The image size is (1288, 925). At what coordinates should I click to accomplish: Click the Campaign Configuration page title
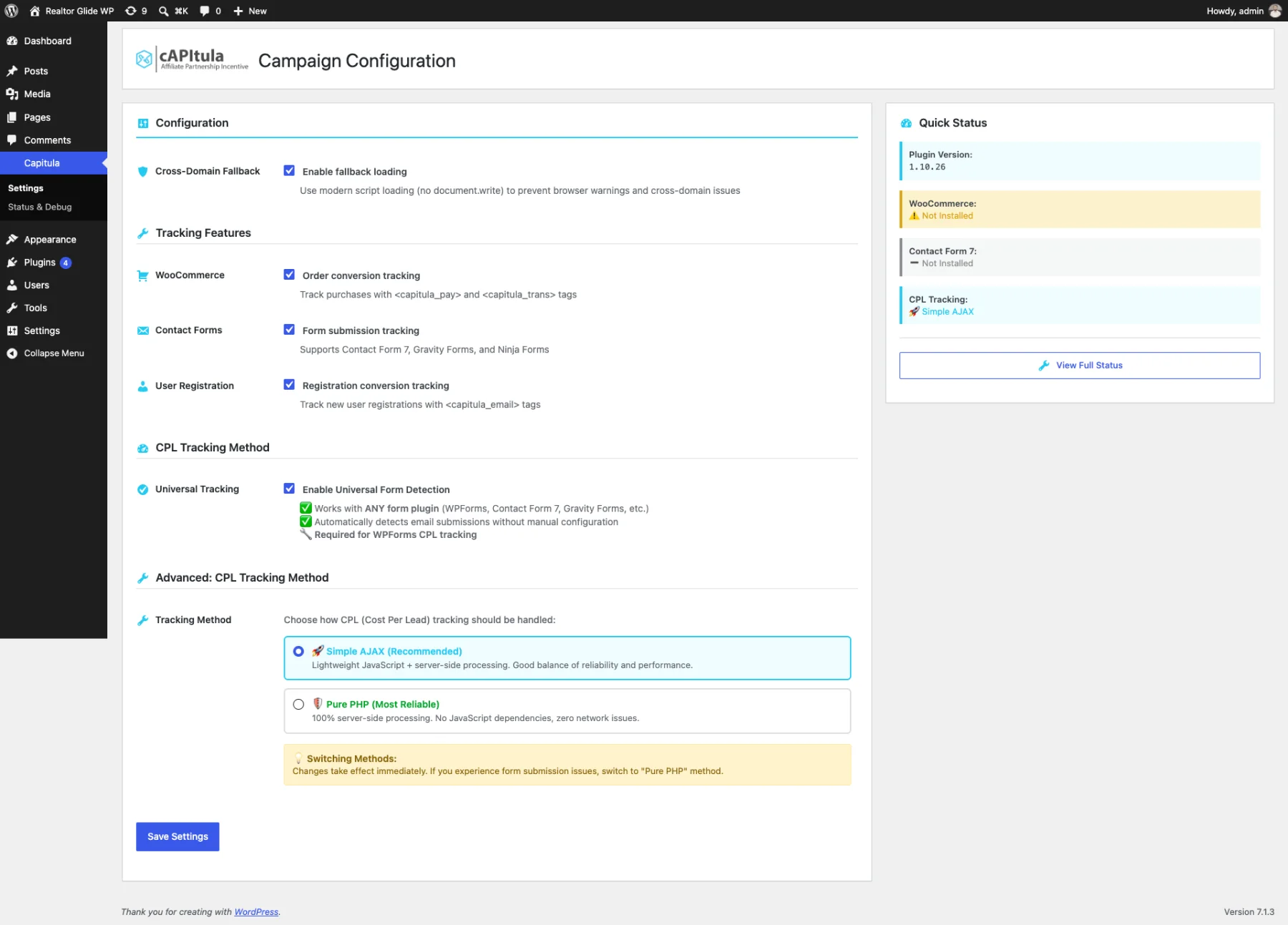357,61
